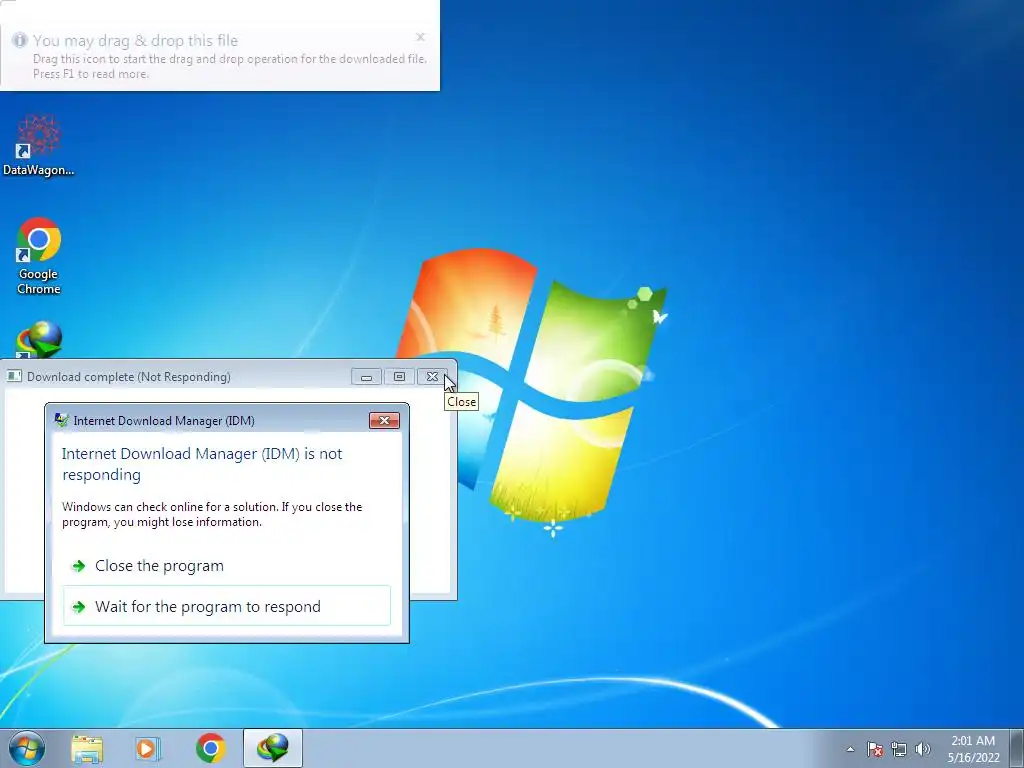Open Windows Explorer from the taskbar
Screen dimensions: 1024x768
(87, 748)
